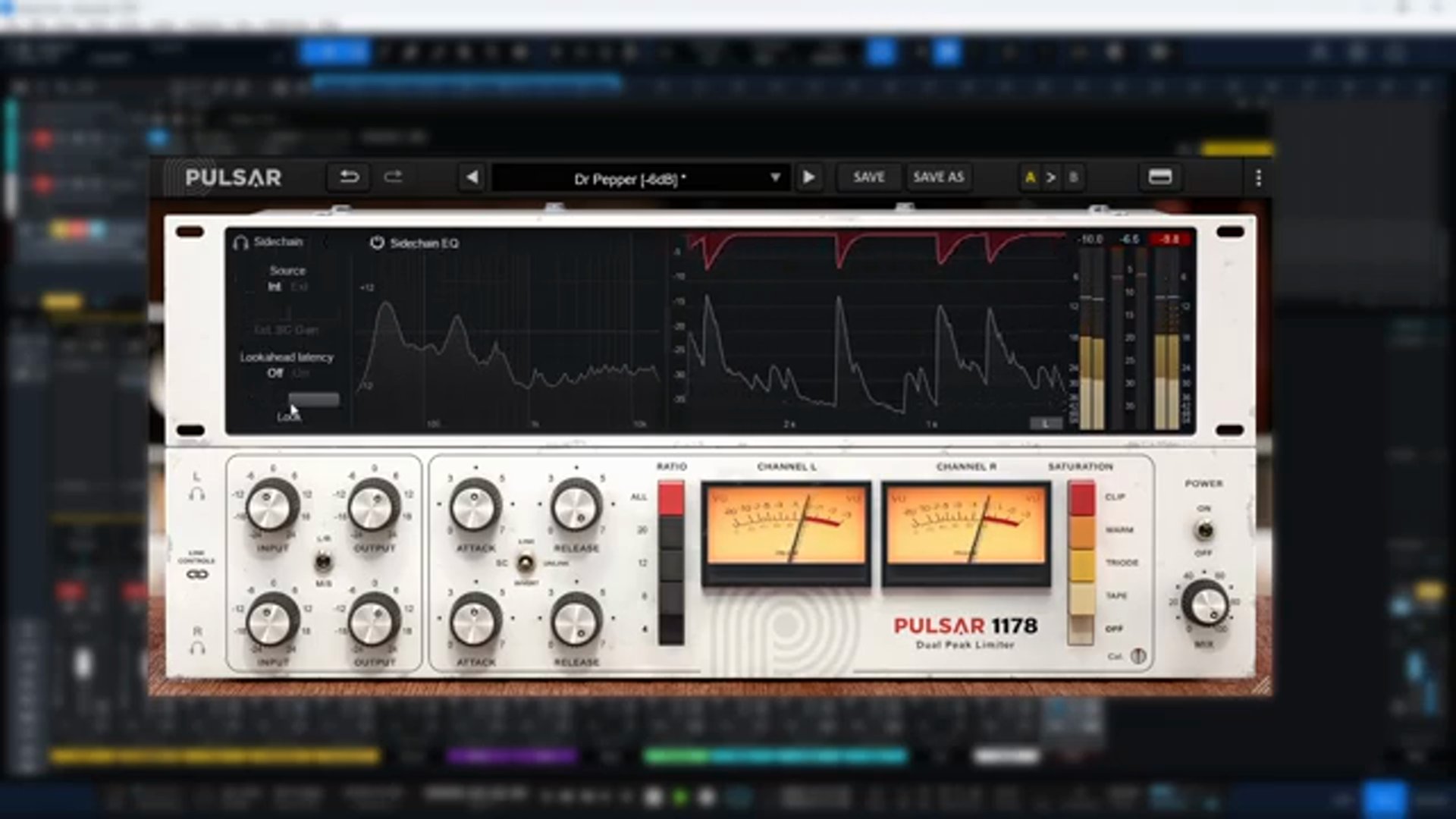Click the Channel R VU meter
Screen dimensions: 1456x819
[966, 532]
